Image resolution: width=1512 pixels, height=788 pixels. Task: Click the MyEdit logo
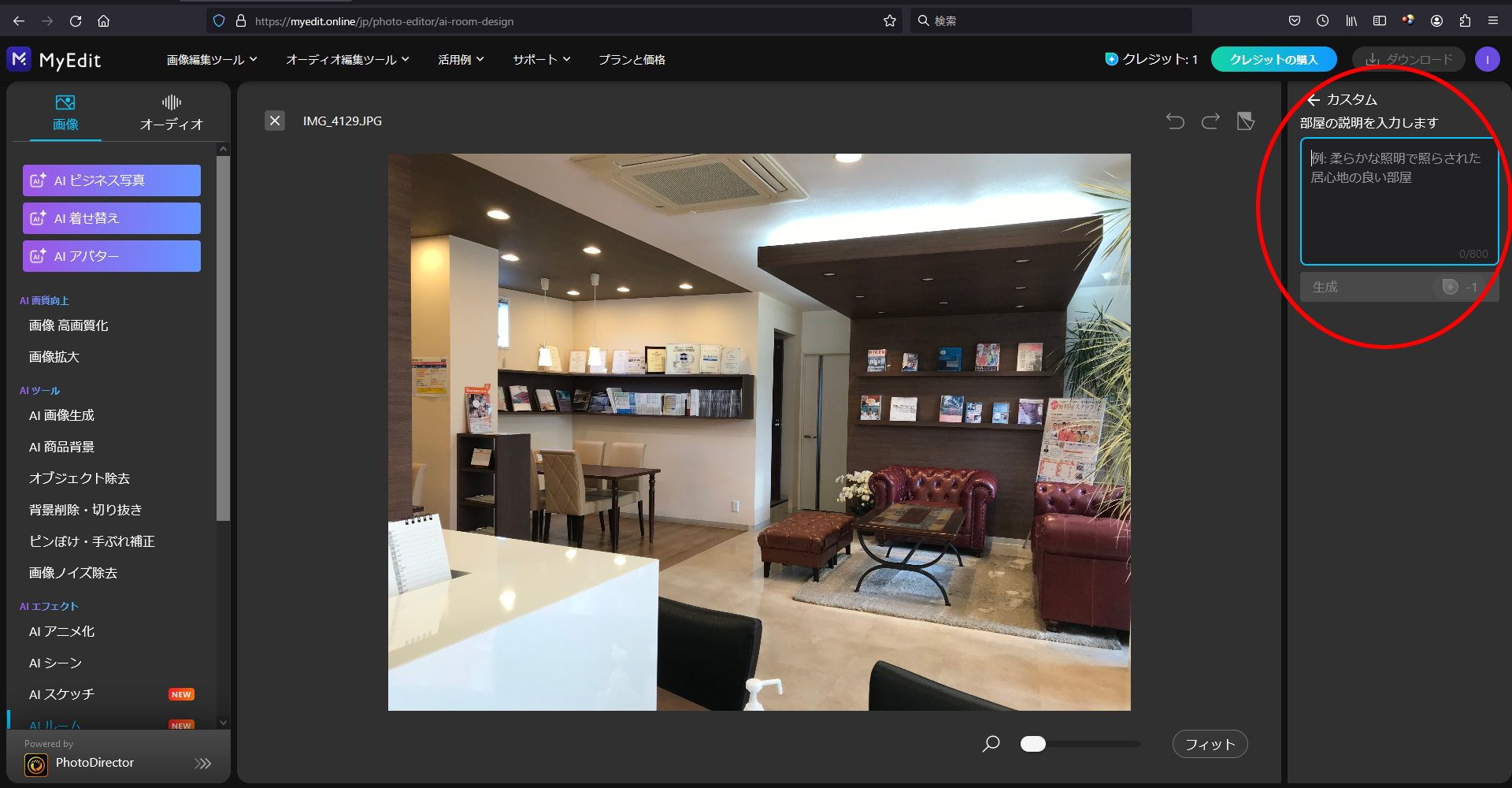pos(54,60)
